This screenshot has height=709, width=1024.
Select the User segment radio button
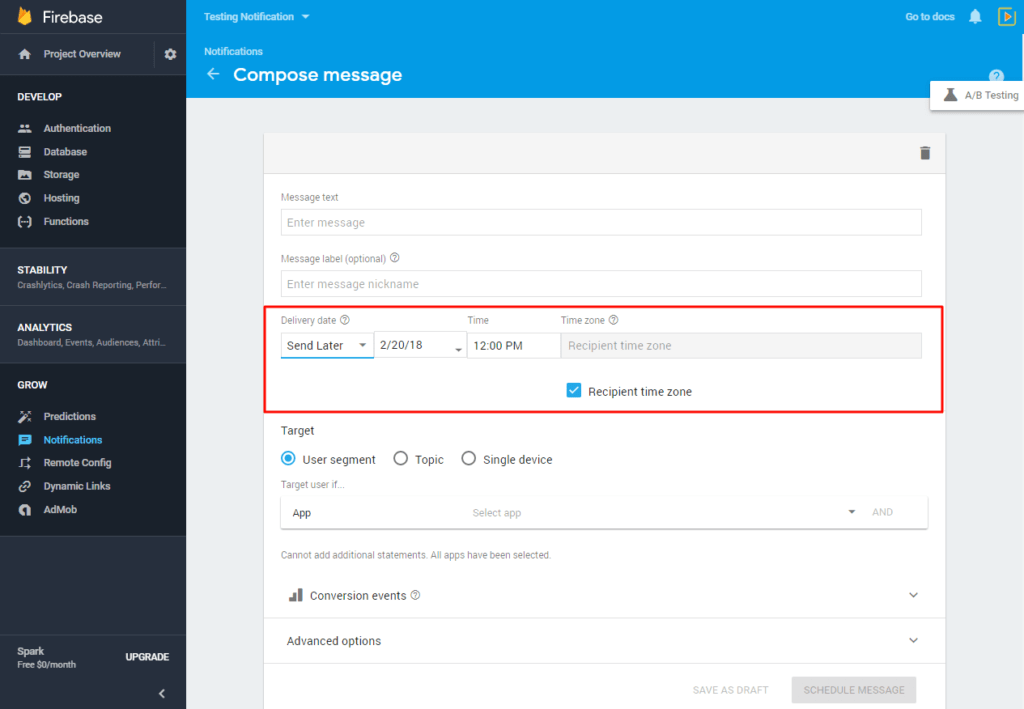288,458
